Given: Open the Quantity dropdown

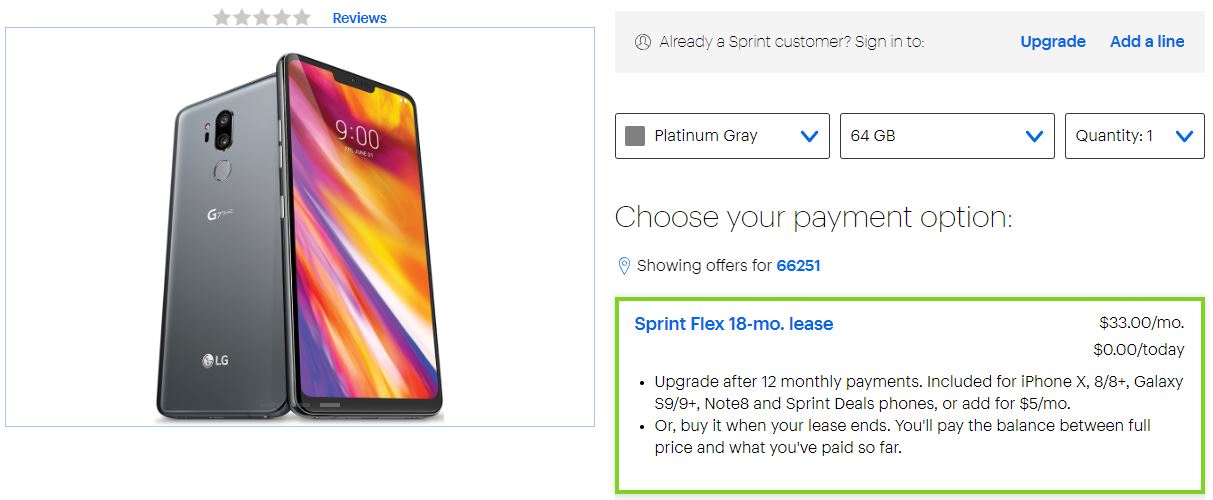Looking at the screenshot, I should [x=1134, y=136].
